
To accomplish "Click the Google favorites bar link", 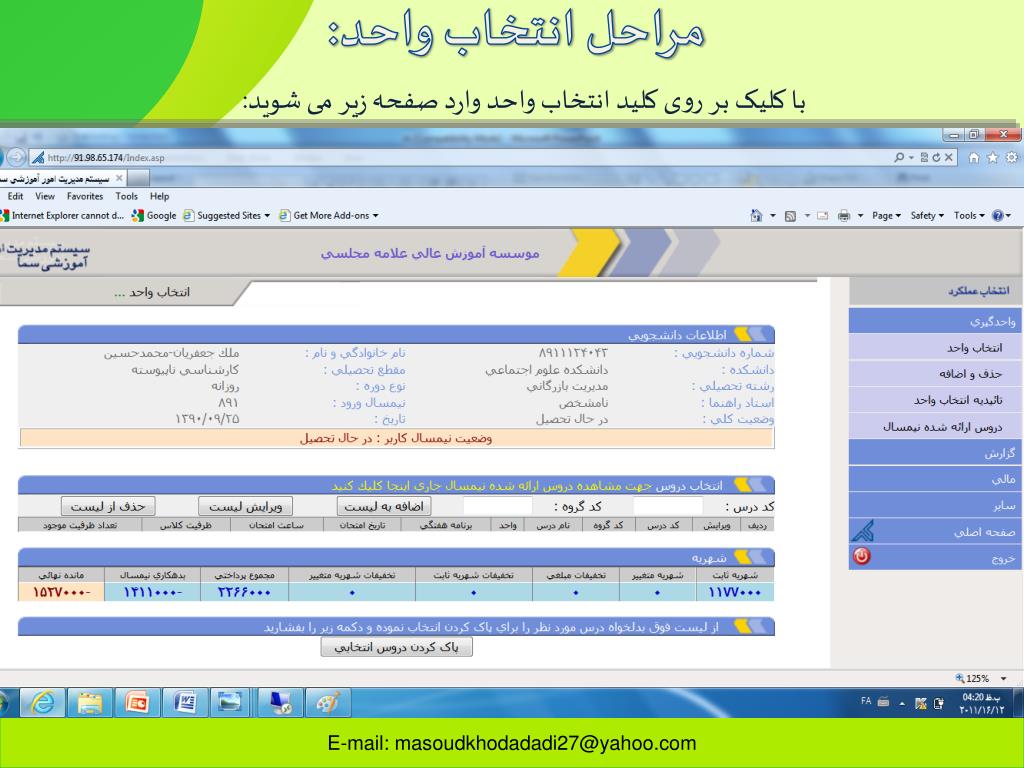I will pyautogui.click(x=154, y=216).
